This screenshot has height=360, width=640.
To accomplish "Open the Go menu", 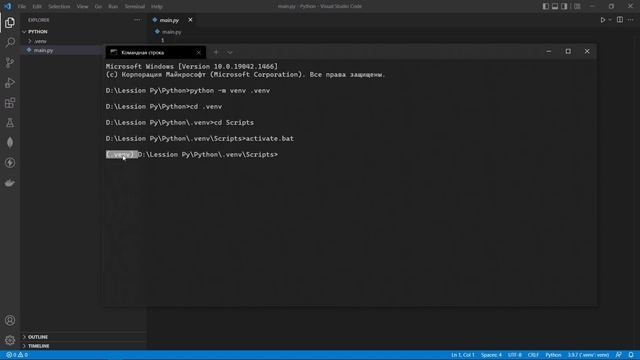I will [x=98, y=7].
